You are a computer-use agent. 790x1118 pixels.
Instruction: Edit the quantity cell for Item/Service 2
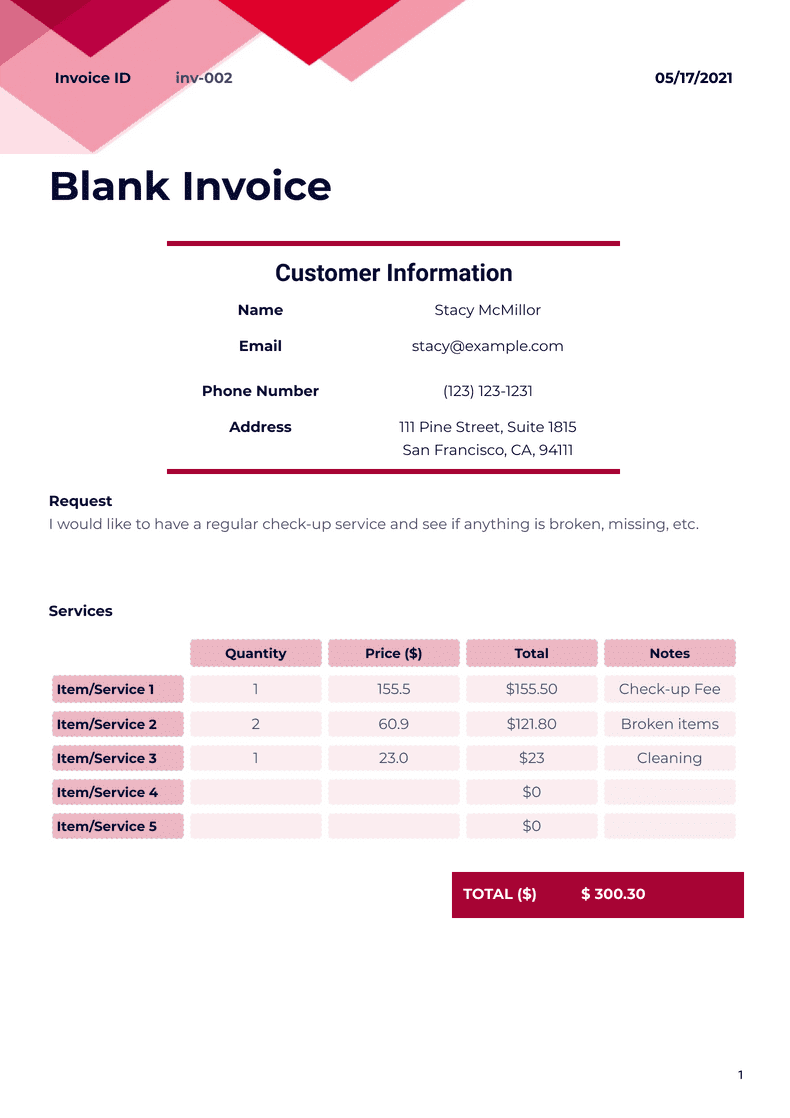[x=256, y=724]
